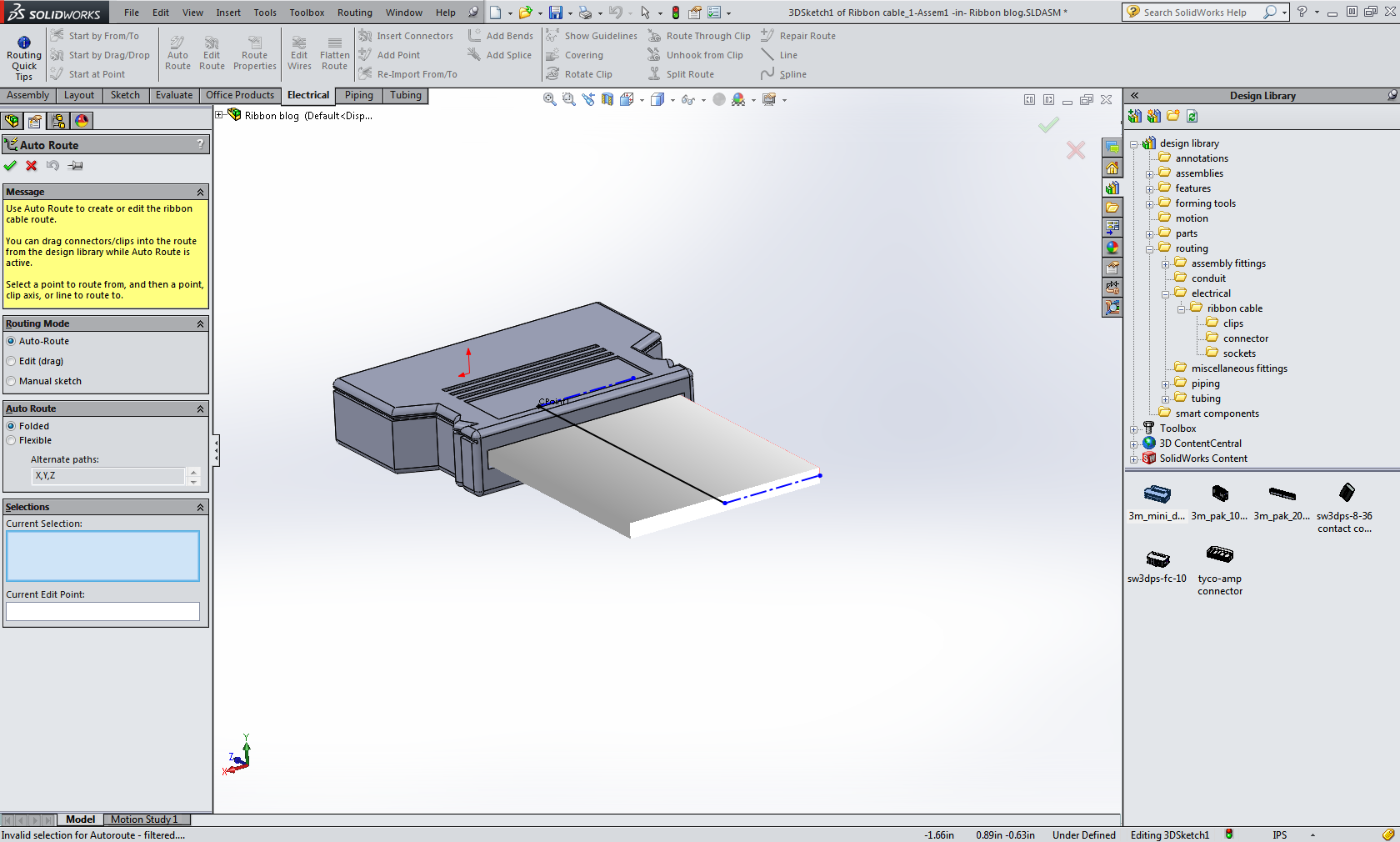Open DisplayManager color wheel tab
The width and height of the screenshot is (1400, 842).
click(x=82, y=121)
